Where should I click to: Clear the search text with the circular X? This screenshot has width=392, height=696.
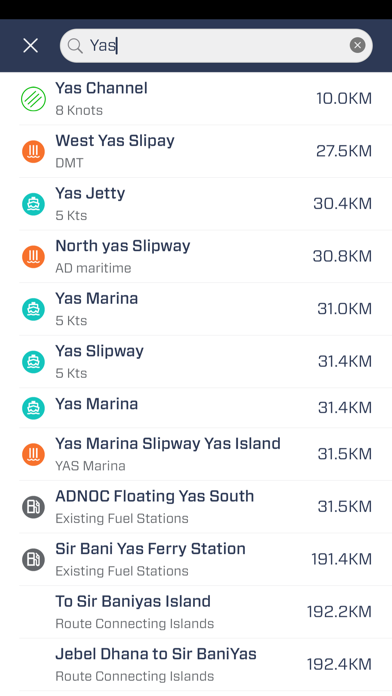tap(357, 45)
